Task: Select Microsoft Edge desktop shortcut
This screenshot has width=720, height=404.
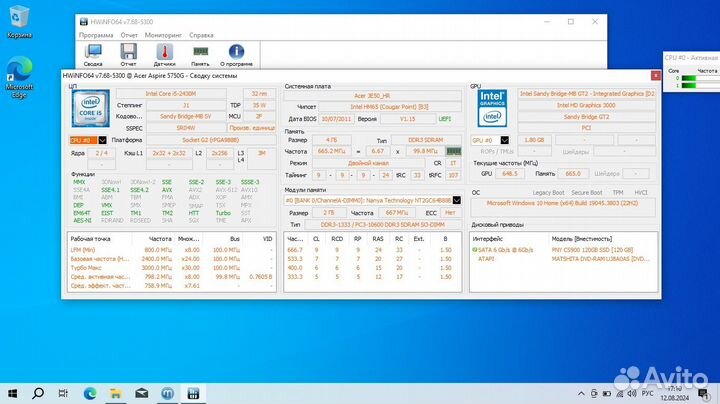Action: (19, 77)
